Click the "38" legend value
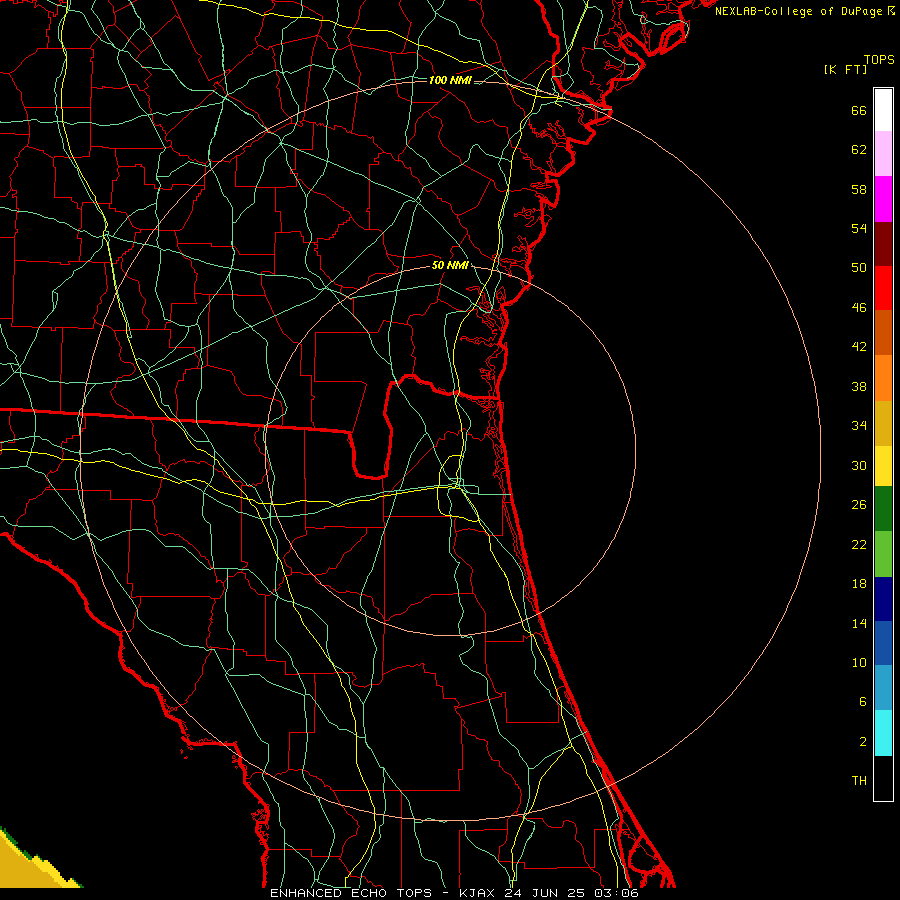 [859, 386]
